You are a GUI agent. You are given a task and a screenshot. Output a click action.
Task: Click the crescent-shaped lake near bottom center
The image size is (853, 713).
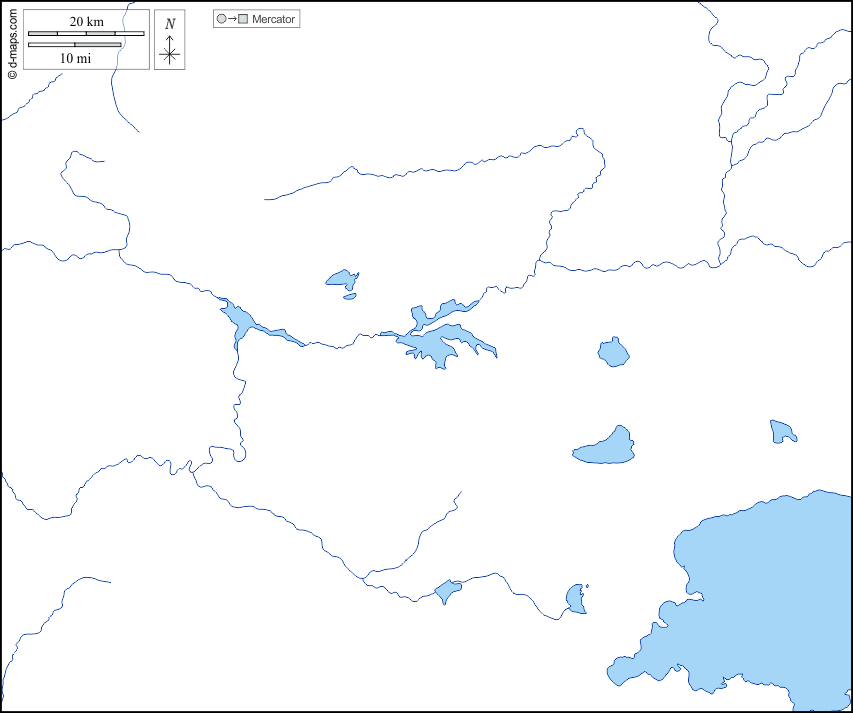tap(574, 599)
